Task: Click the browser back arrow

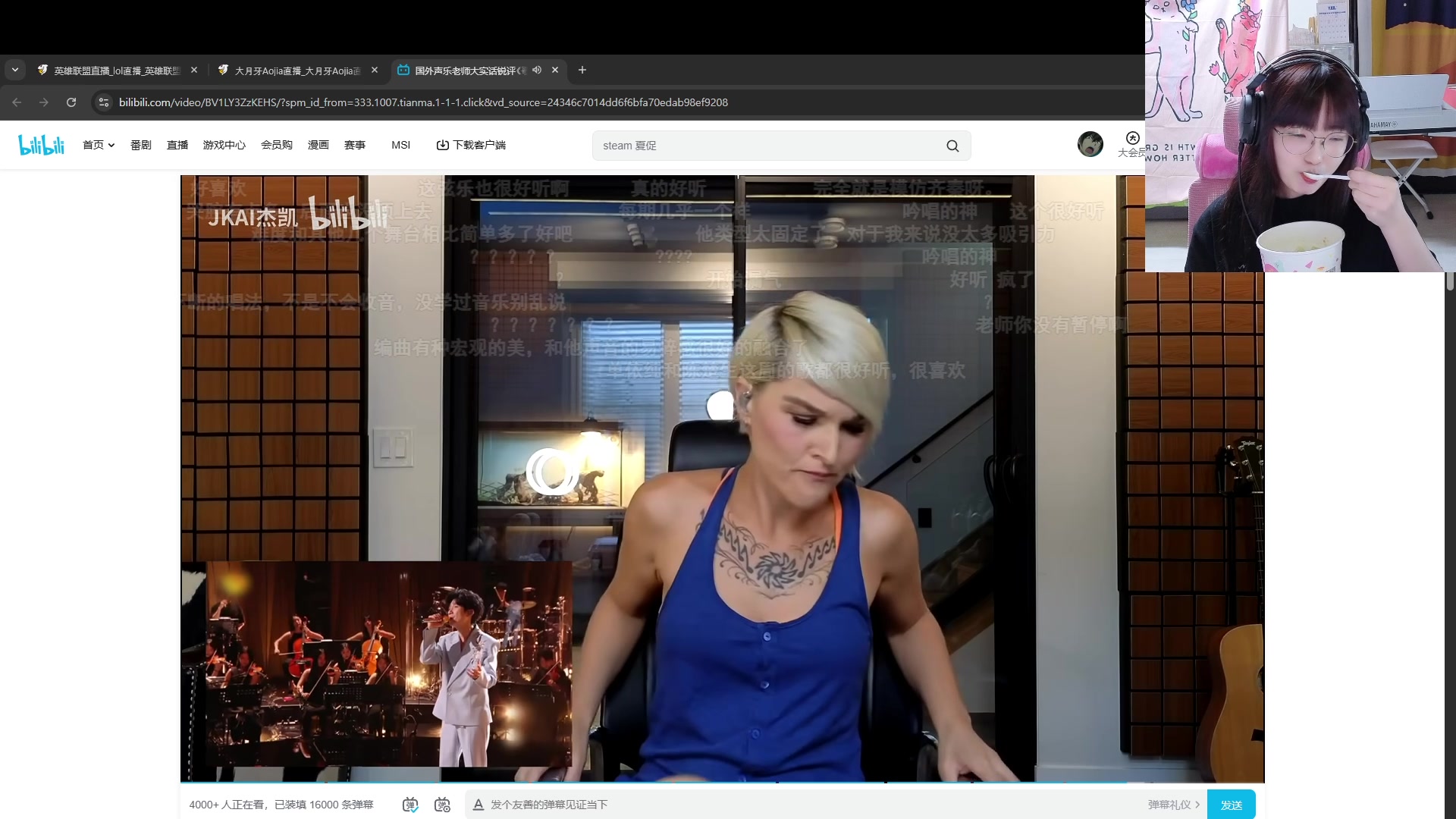Action: coord(17,102)
